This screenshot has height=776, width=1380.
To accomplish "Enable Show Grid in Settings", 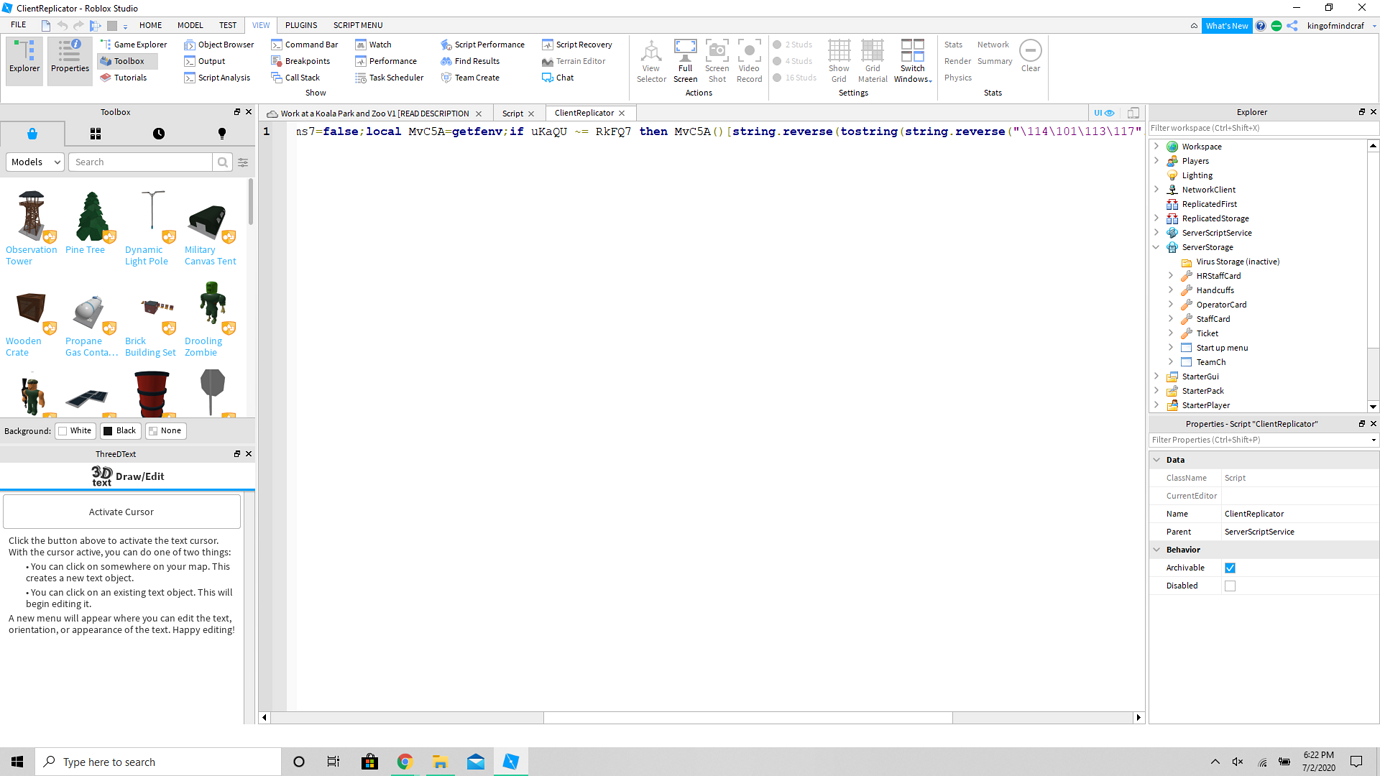I will point(838,60).
